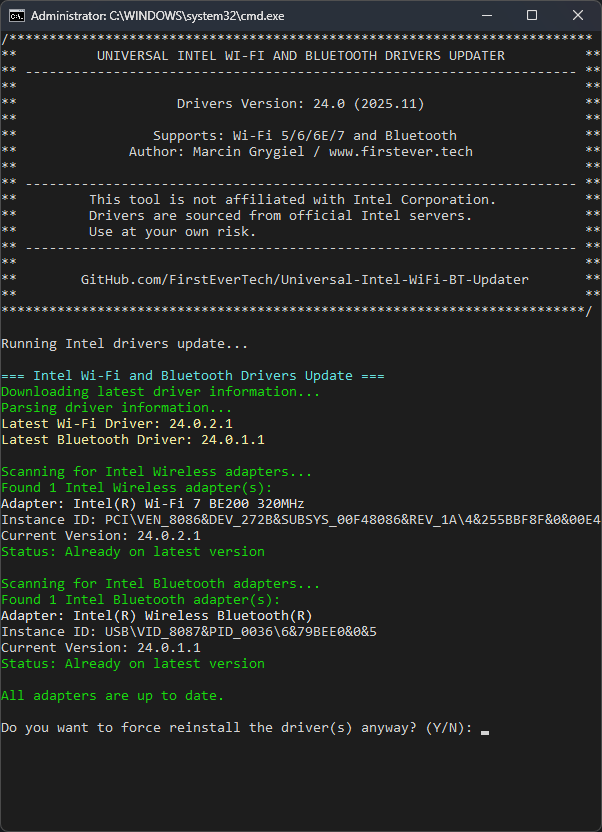Click Current Version 24.0.2.1 text
The height and width of the screenshot is (832, 602).
click(x=100, y=536)
